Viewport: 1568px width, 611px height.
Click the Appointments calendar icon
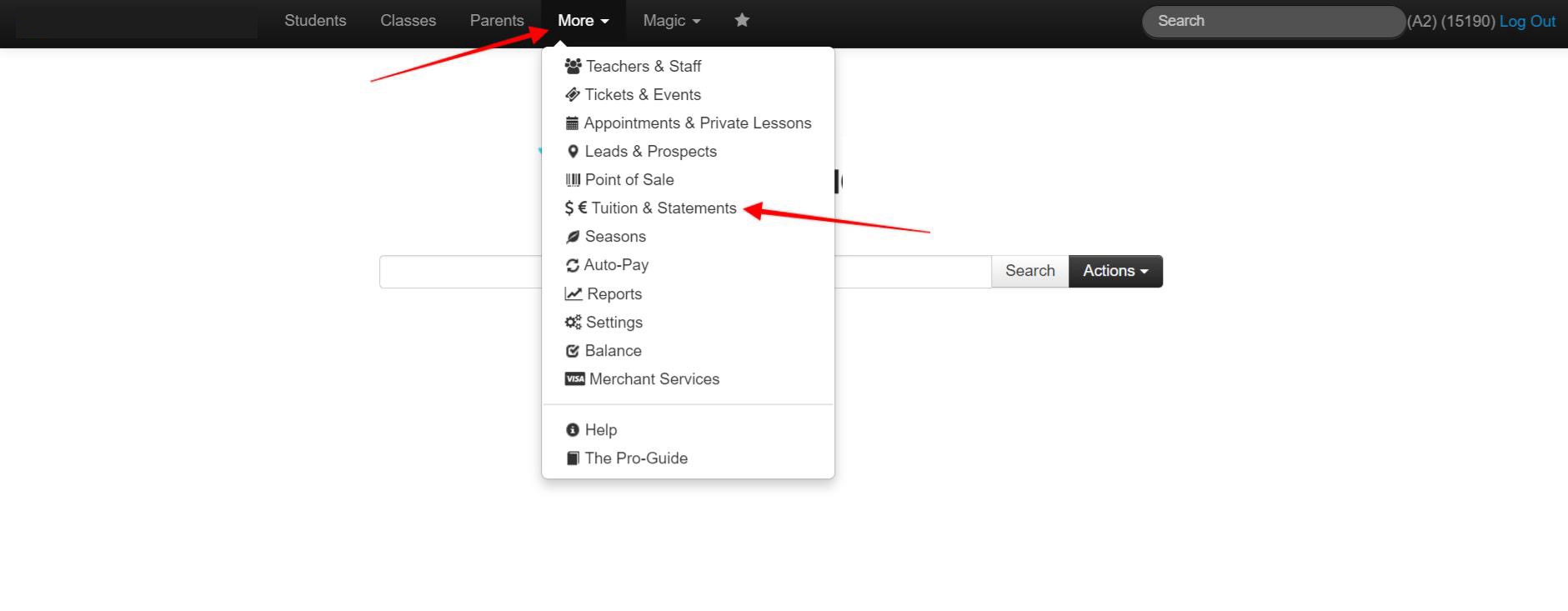coord(572,123)
